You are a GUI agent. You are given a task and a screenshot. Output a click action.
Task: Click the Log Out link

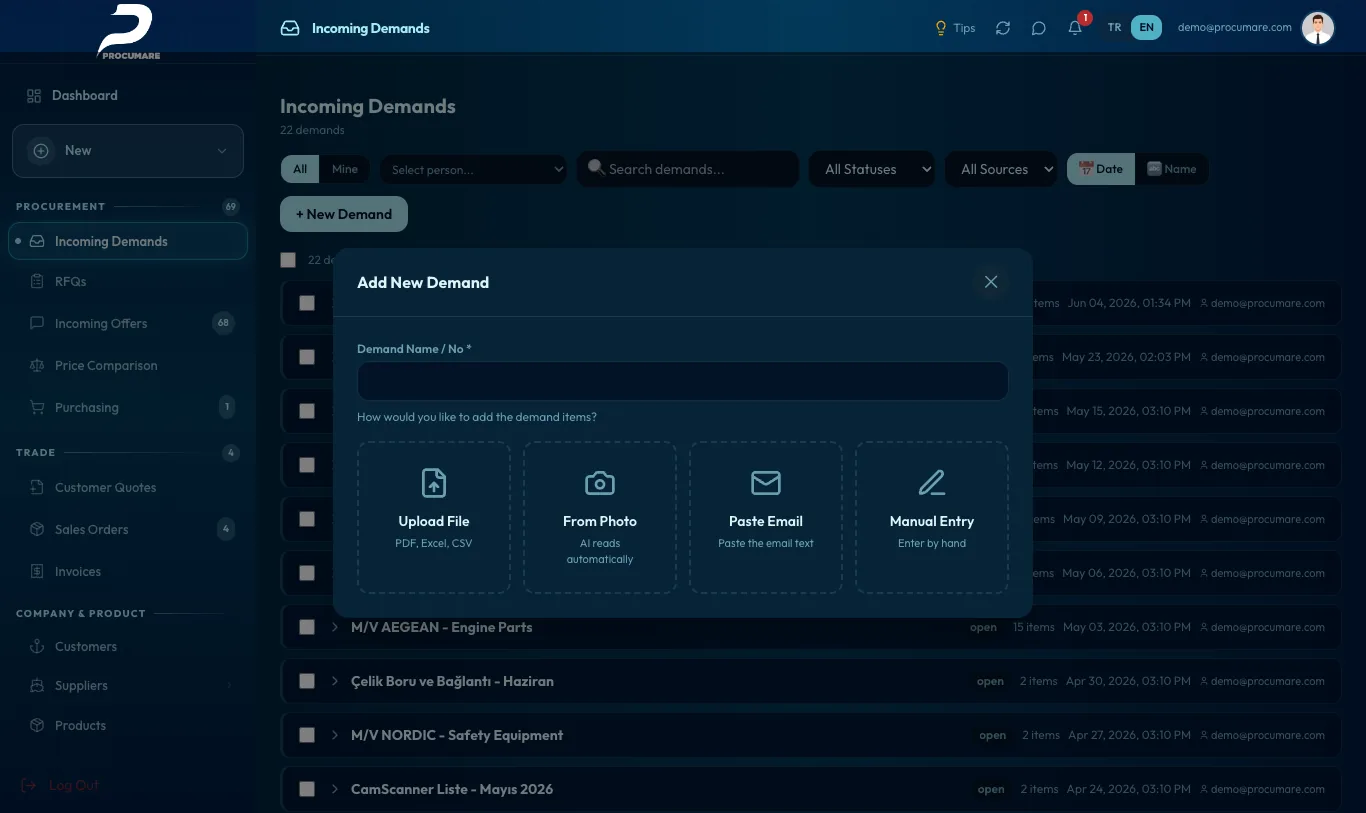74,785
